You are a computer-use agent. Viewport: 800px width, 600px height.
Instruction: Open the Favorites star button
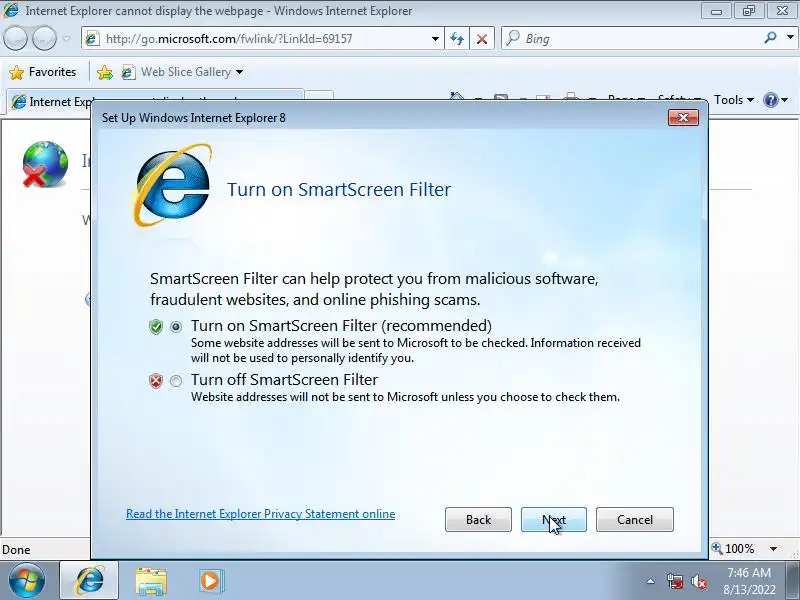pos(43,72)
